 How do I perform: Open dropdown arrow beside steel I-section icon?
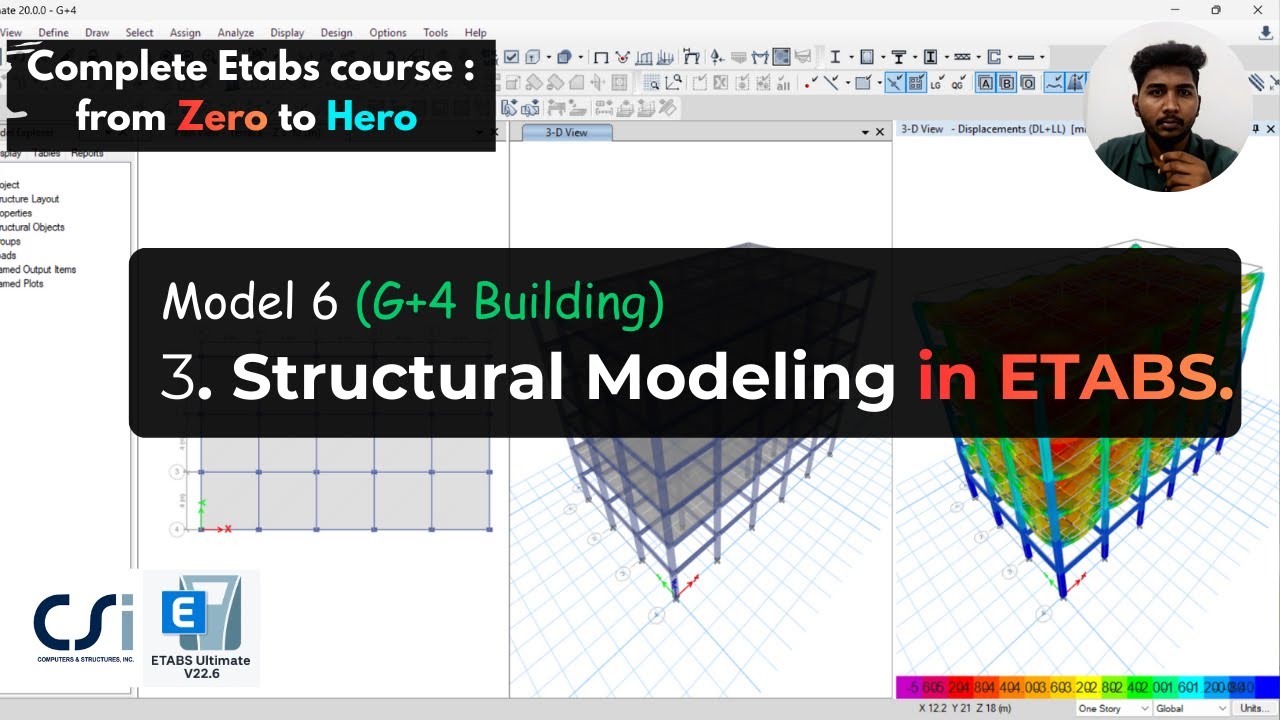pyautogui.click(x=851, y=57)
